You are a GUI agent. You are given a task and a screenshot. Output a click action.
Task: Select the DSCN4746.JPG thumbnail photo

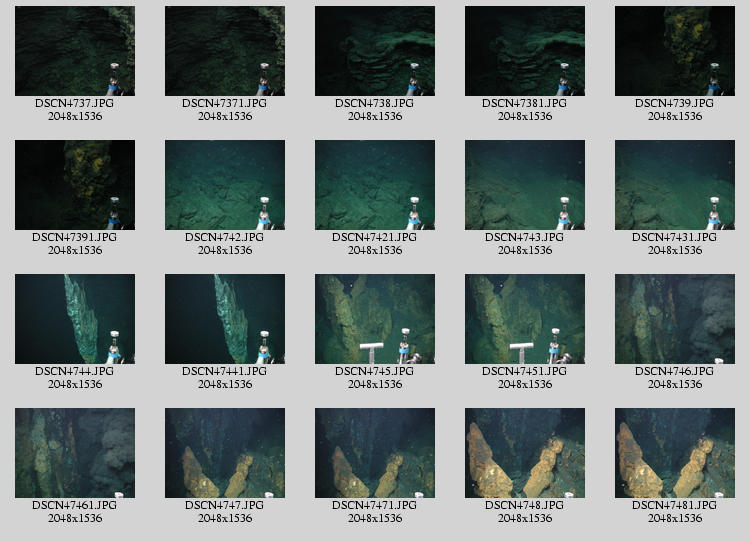coord(675,319)
